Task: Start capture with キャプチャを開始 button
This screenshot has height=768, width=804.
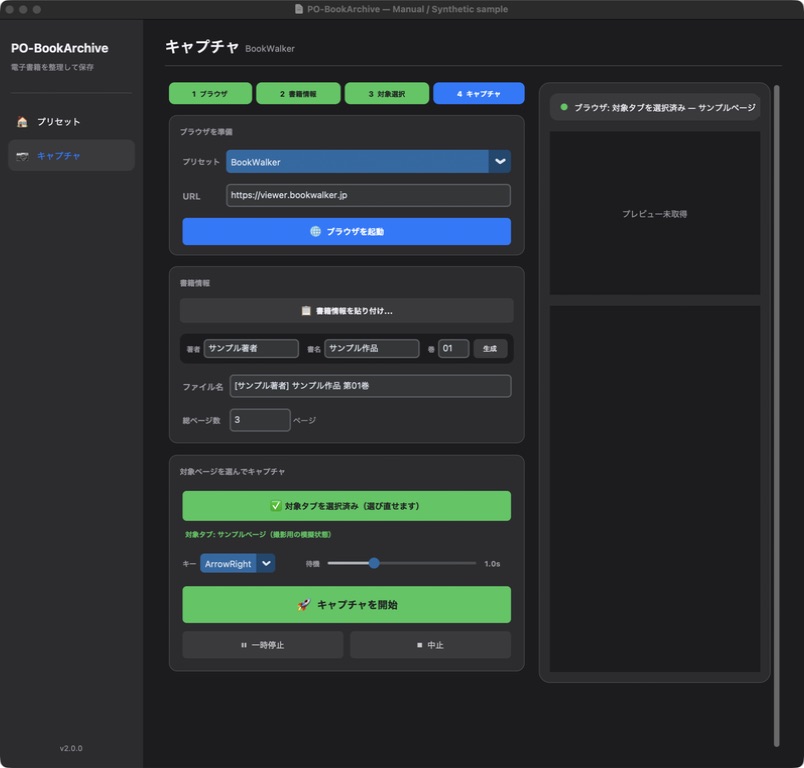Action: 347,604
